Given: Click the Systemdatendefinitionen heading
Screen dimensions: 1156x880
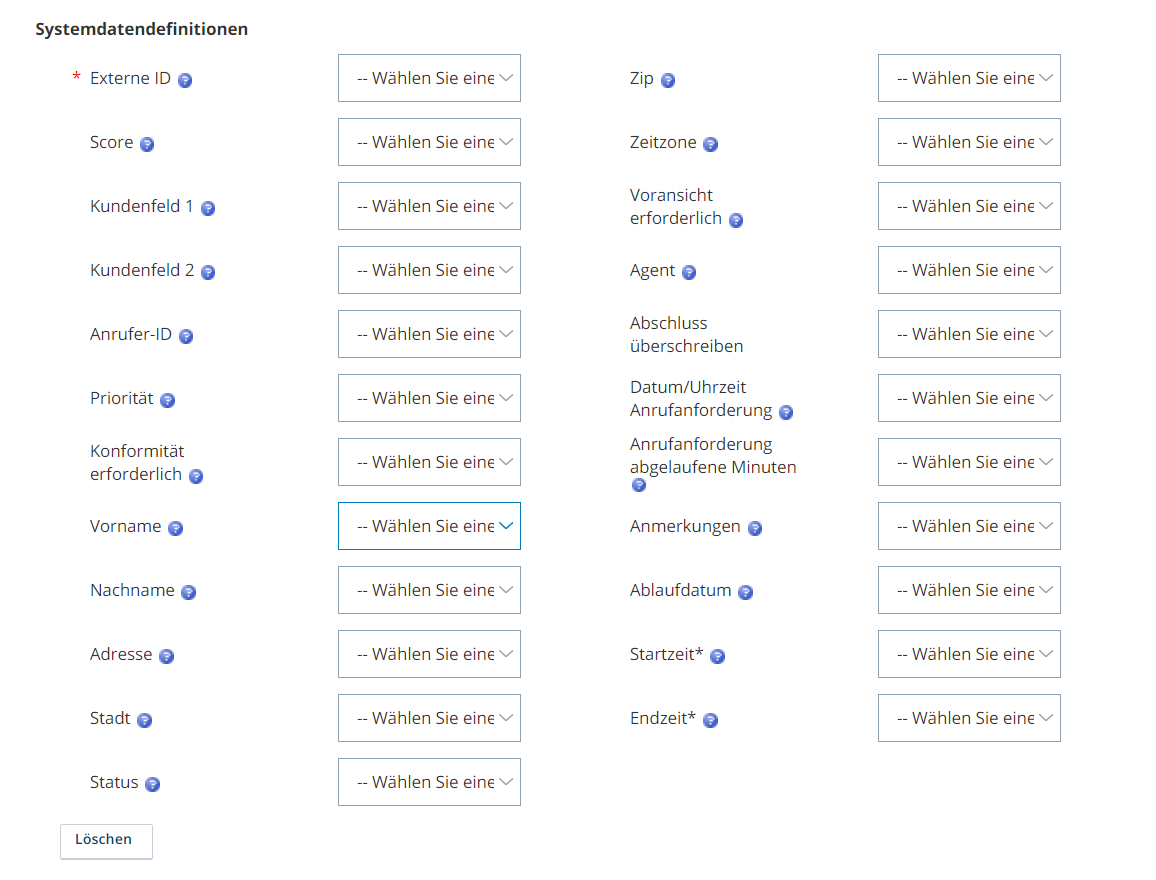Looking at the screenshot, I should coord(142,29).
